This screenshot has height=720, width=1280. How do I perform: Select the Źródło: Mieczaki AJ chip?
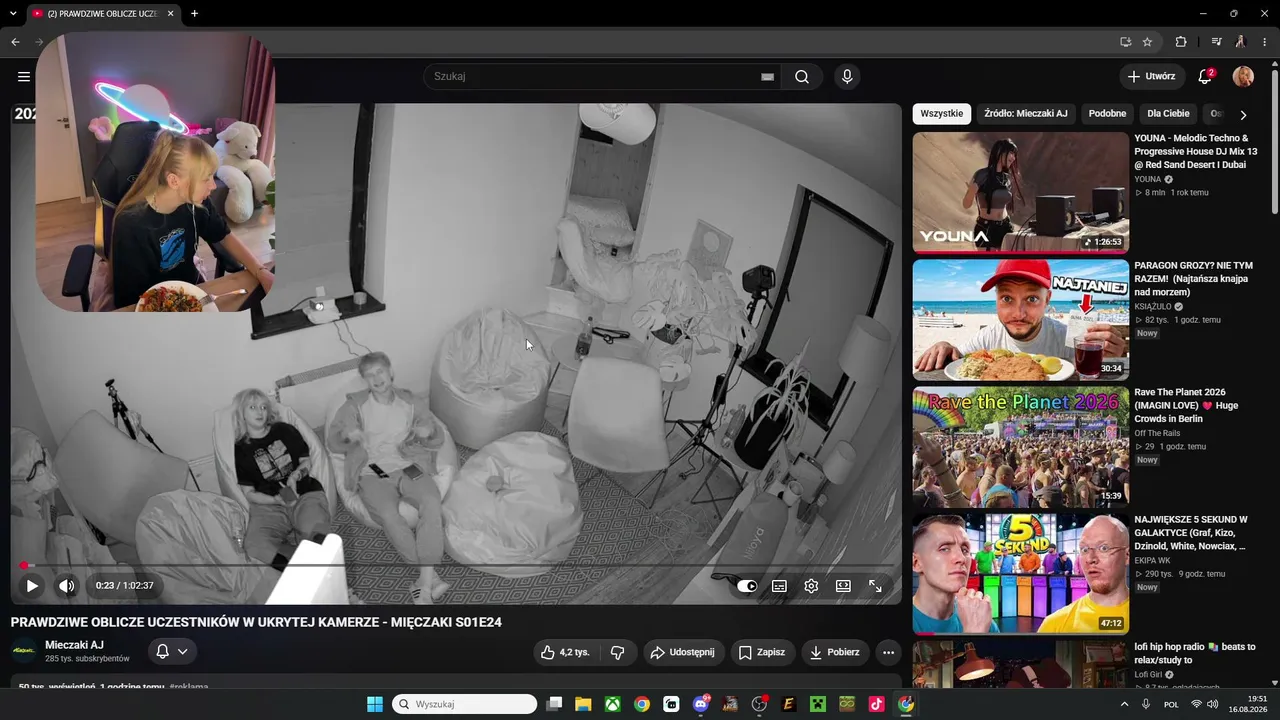pyautogui.click(x=1026, y=114)
